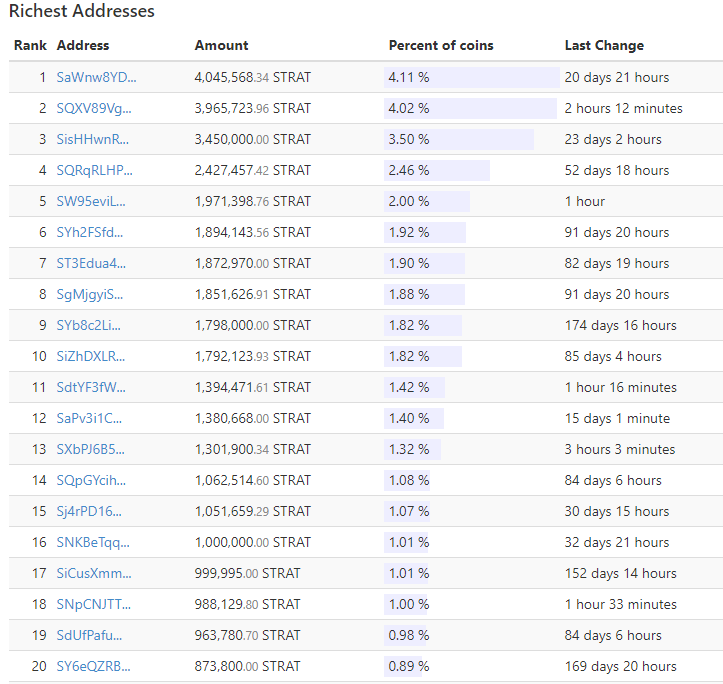Select amount 1,894,143.56 STRAT
Viewport: 723px width, 684px height.
coord(253,232)
